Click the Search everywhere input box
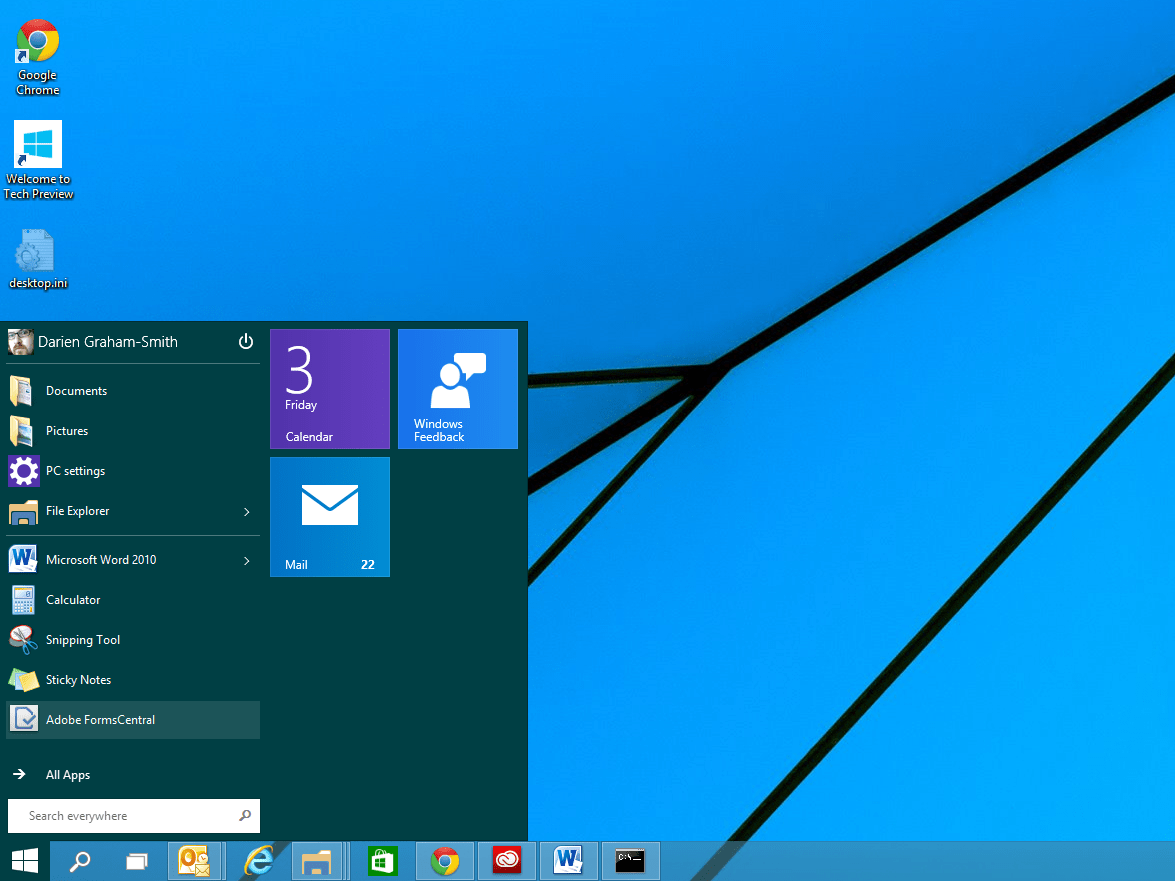Image resolution: width=1175 pixels, height=881 pixels. (x=133, y=816)
